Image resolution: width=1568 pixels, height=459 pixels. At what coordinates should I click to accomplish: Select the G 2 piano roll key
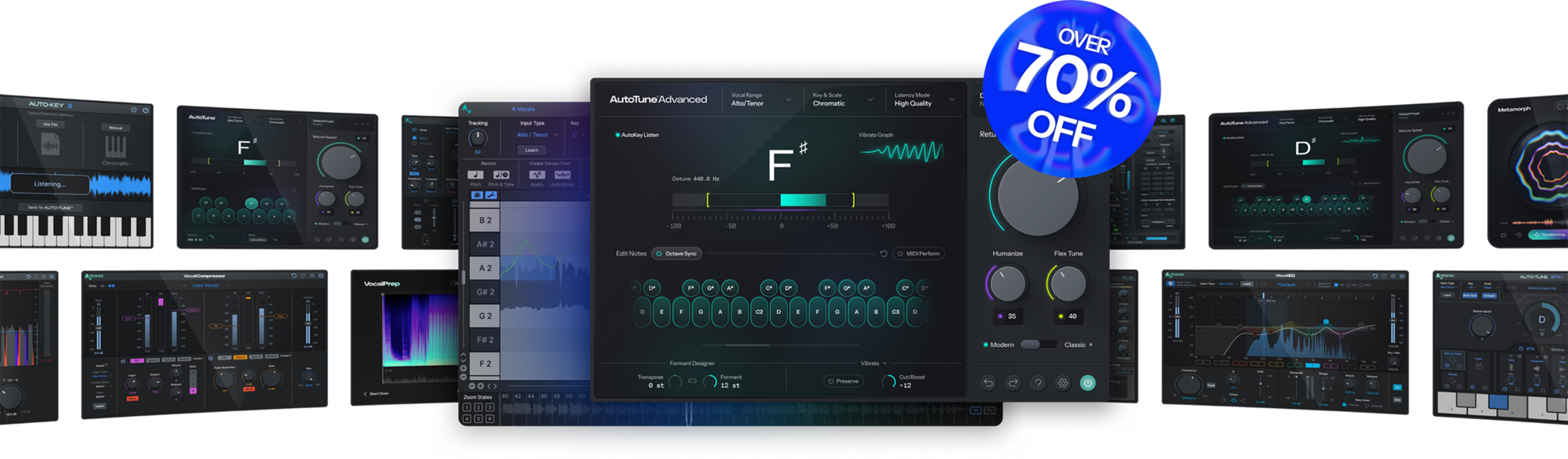point(485,316)
